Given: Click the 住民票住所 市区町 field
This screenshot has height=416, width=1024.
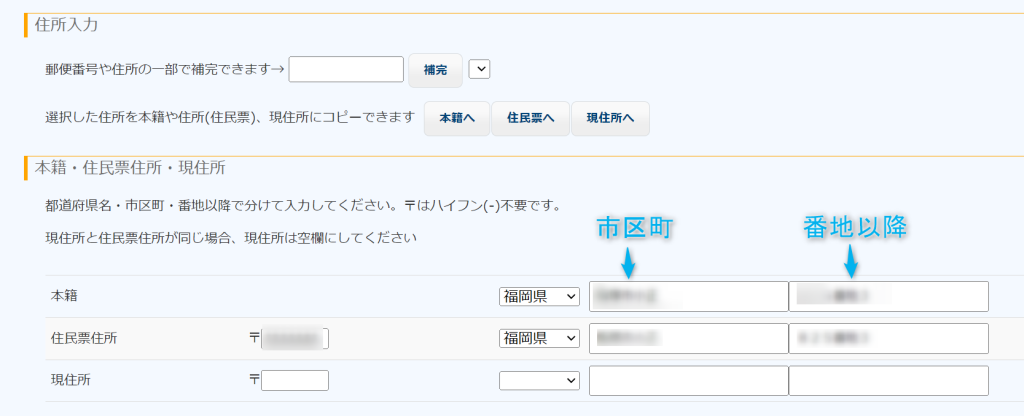Looking at the screenshot, I should click(x=688, y=339).
